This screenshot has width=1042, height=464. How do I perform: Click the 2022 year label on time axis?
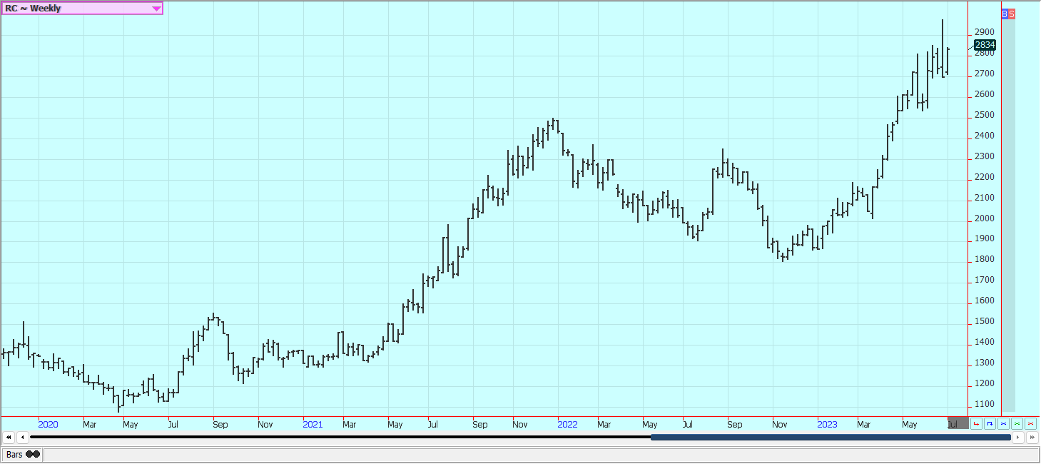click(x=568, y=423)
